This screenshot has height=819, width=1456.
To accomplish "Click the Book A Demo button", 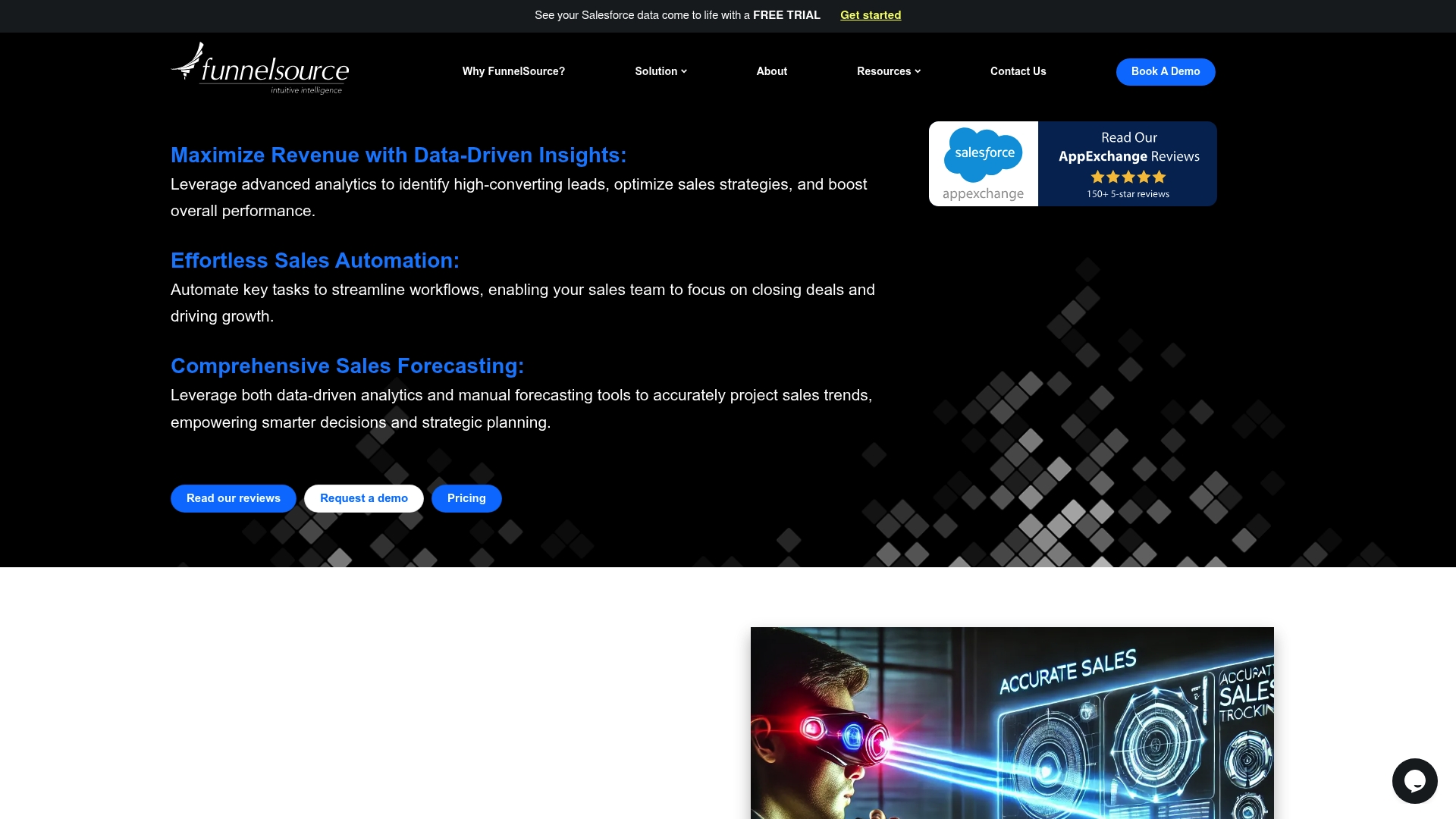I will pyautogui.click(x=1166, y=71).
